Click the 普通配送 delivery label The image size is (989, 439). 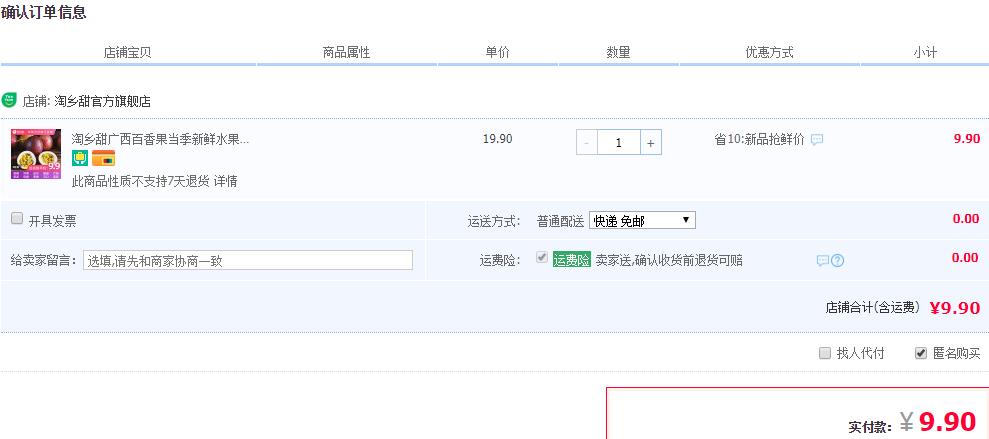point(560,221)
